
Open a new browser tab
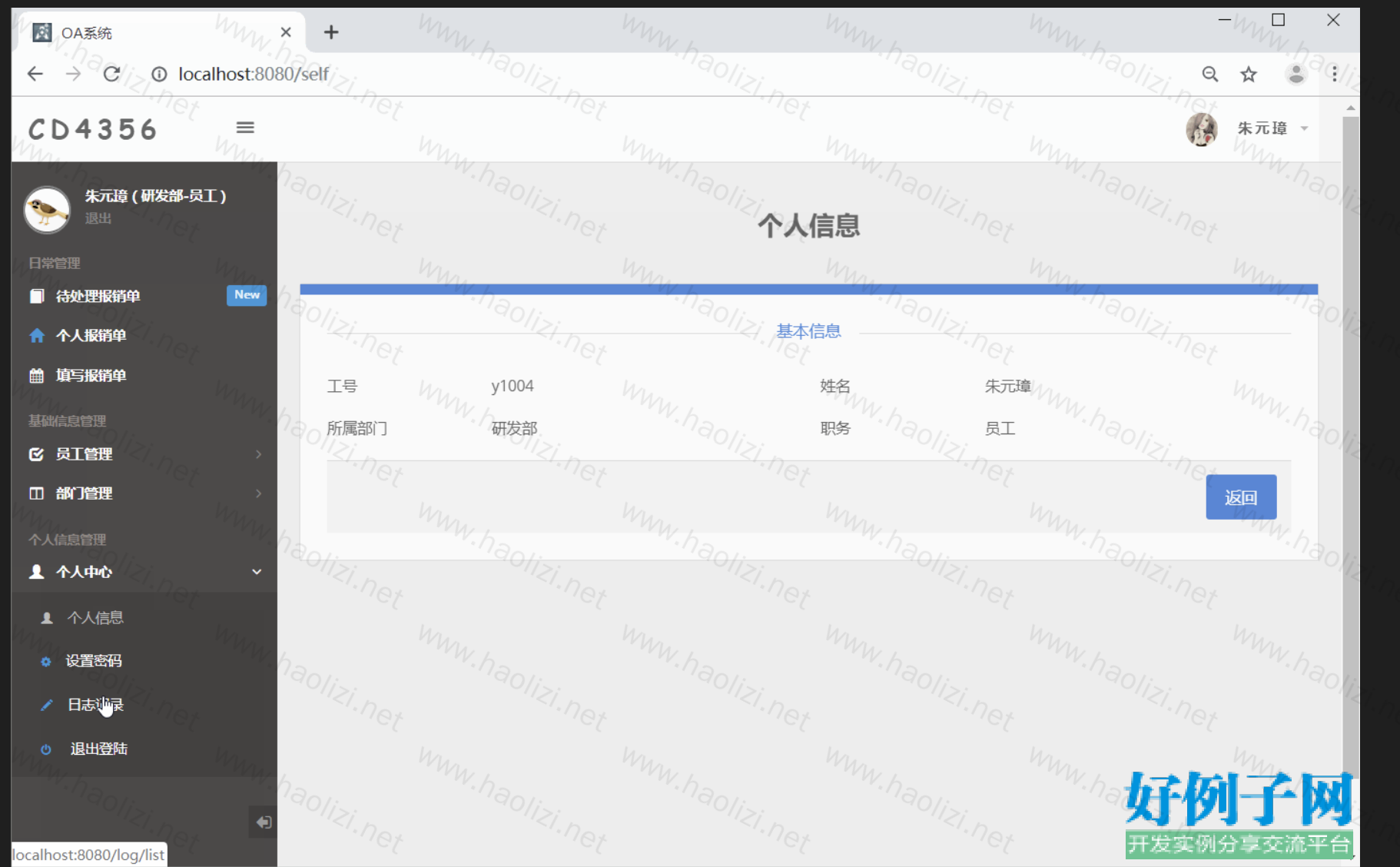[x=331, y=32]
